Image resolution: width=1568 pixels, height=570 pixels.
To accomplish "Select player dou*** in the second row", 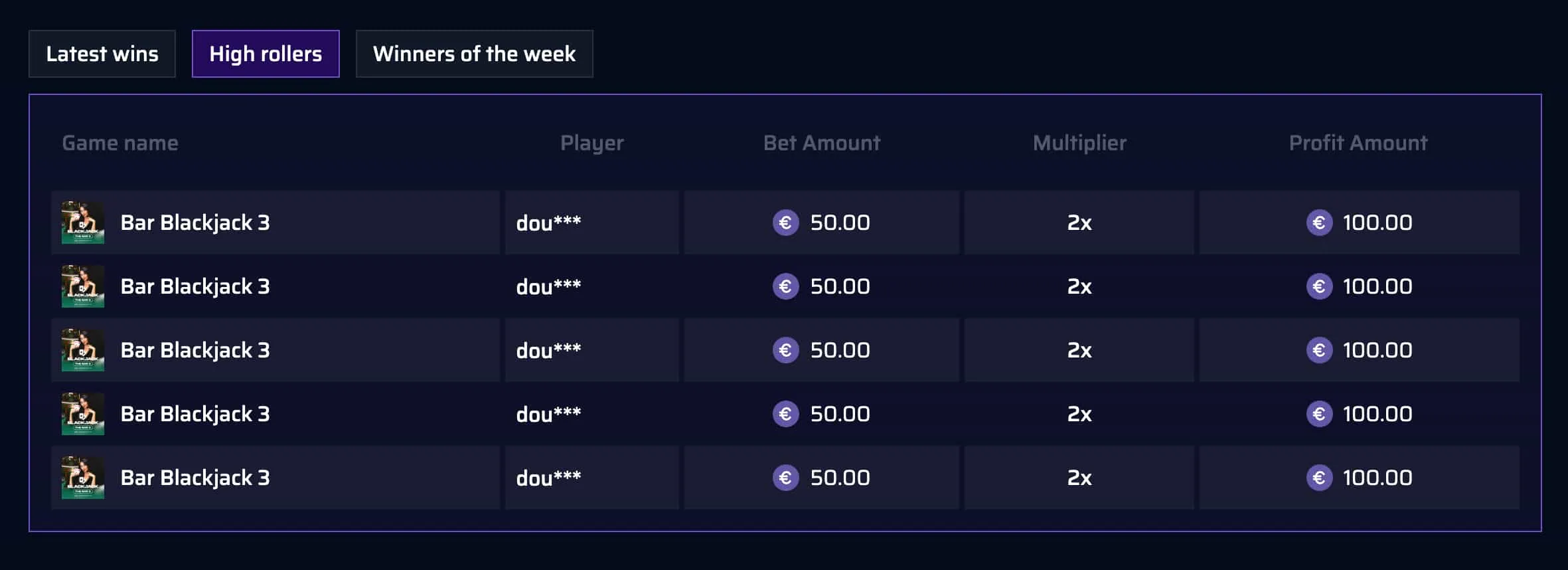I will (x=548, y=286).
